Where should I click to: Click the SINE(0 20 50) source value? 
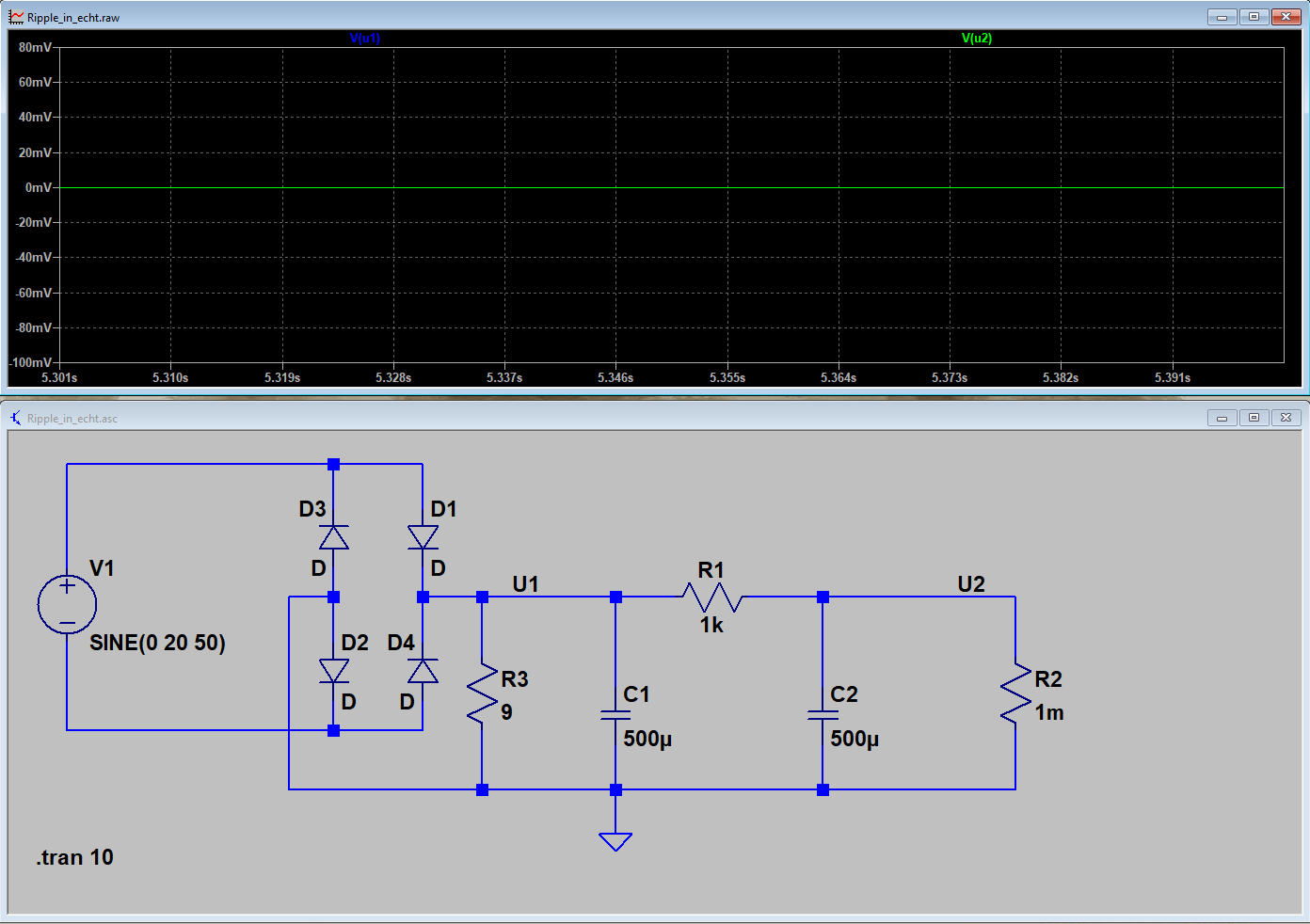[x=157, y=643]
